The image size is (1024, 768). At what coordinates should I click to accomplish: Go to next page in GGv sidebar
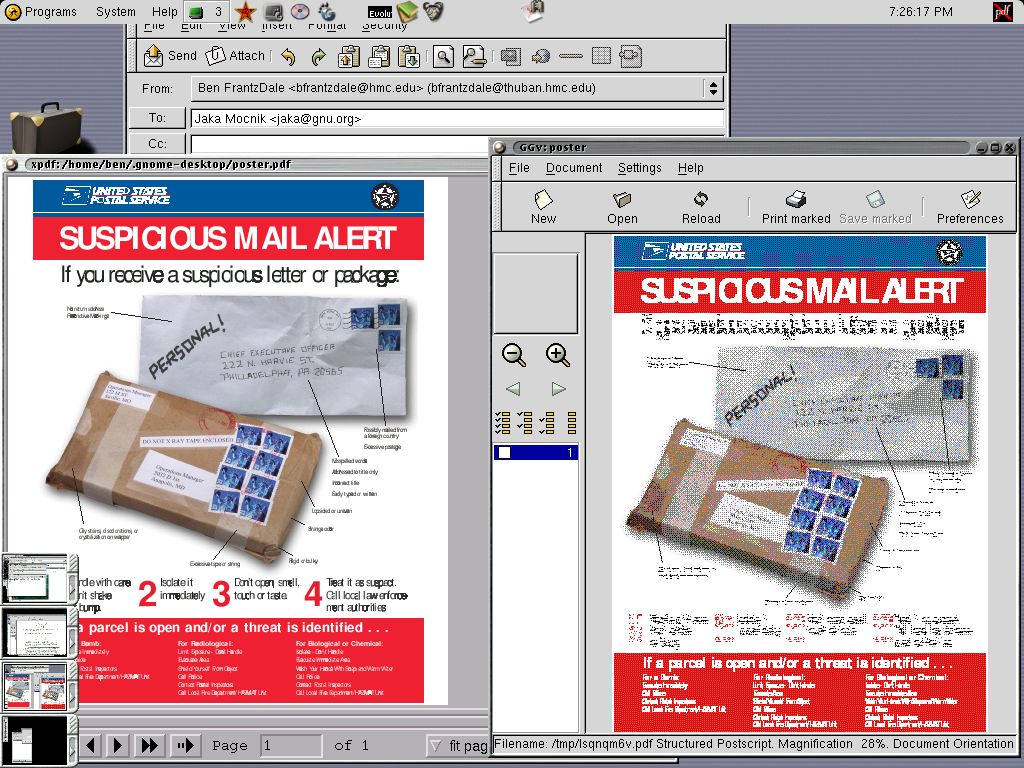coord(558,389)
